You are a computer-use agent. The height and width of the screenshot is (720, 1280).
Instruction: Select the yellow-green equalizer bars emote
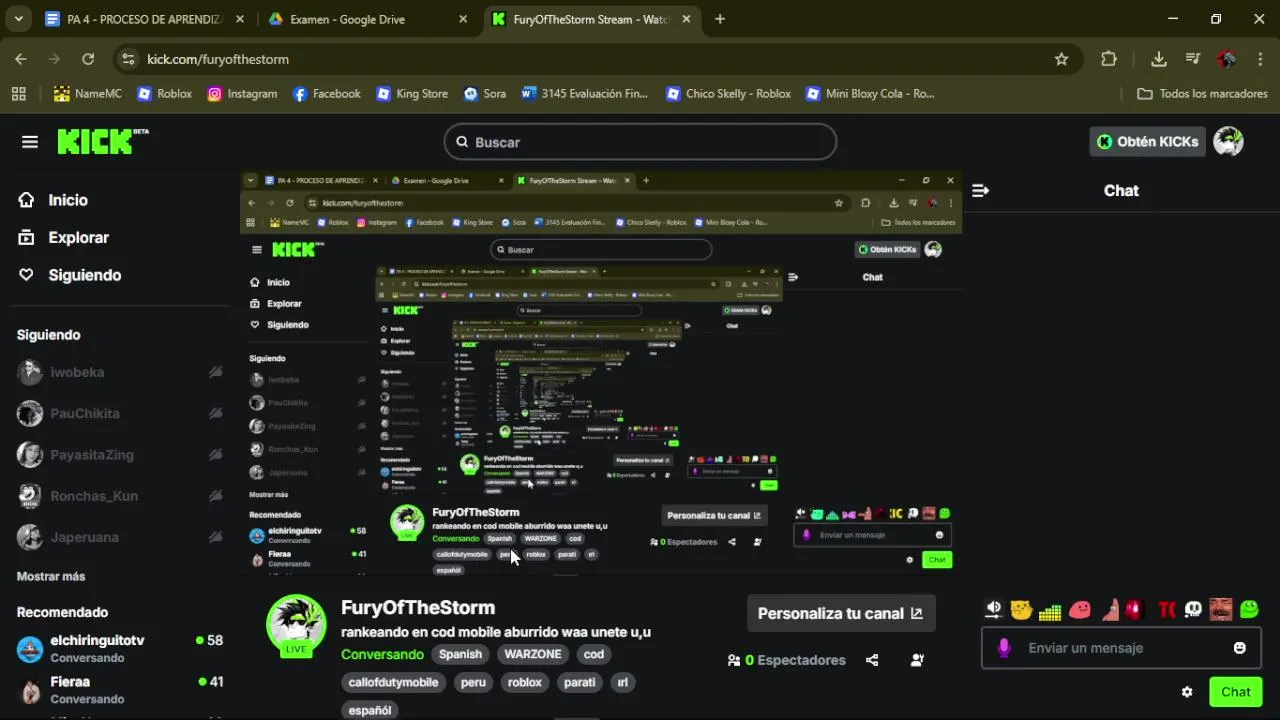click(1050, 610)
